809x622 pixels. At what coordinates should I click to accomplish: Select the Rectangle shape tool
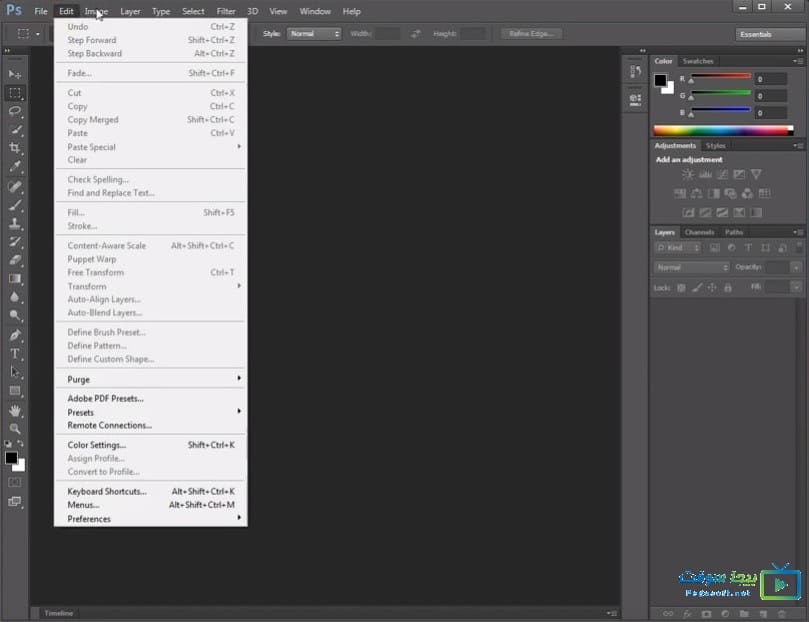(x=14, y=391)
